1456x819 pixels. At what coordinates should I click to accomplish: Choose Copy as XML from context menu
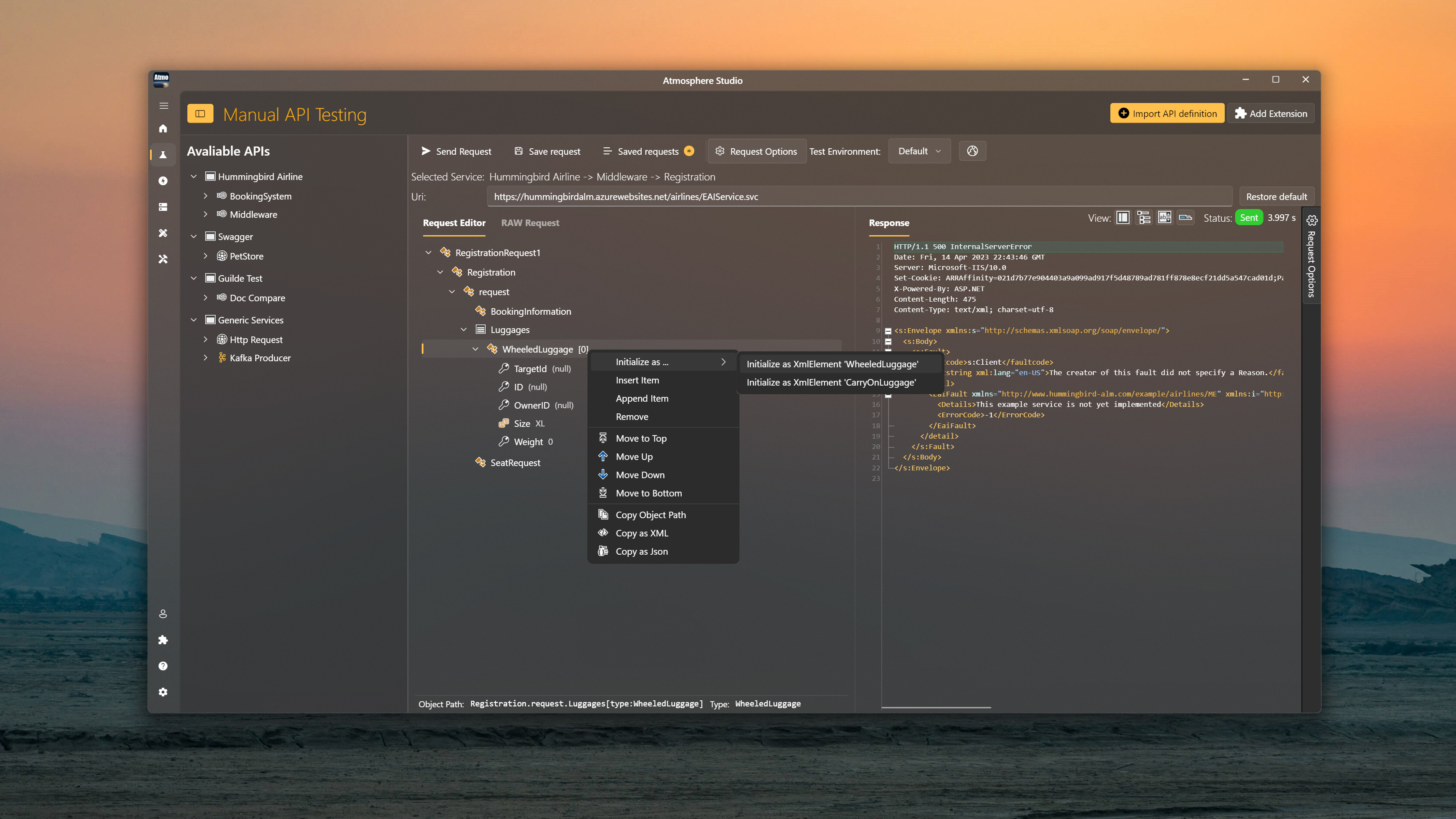642,533
